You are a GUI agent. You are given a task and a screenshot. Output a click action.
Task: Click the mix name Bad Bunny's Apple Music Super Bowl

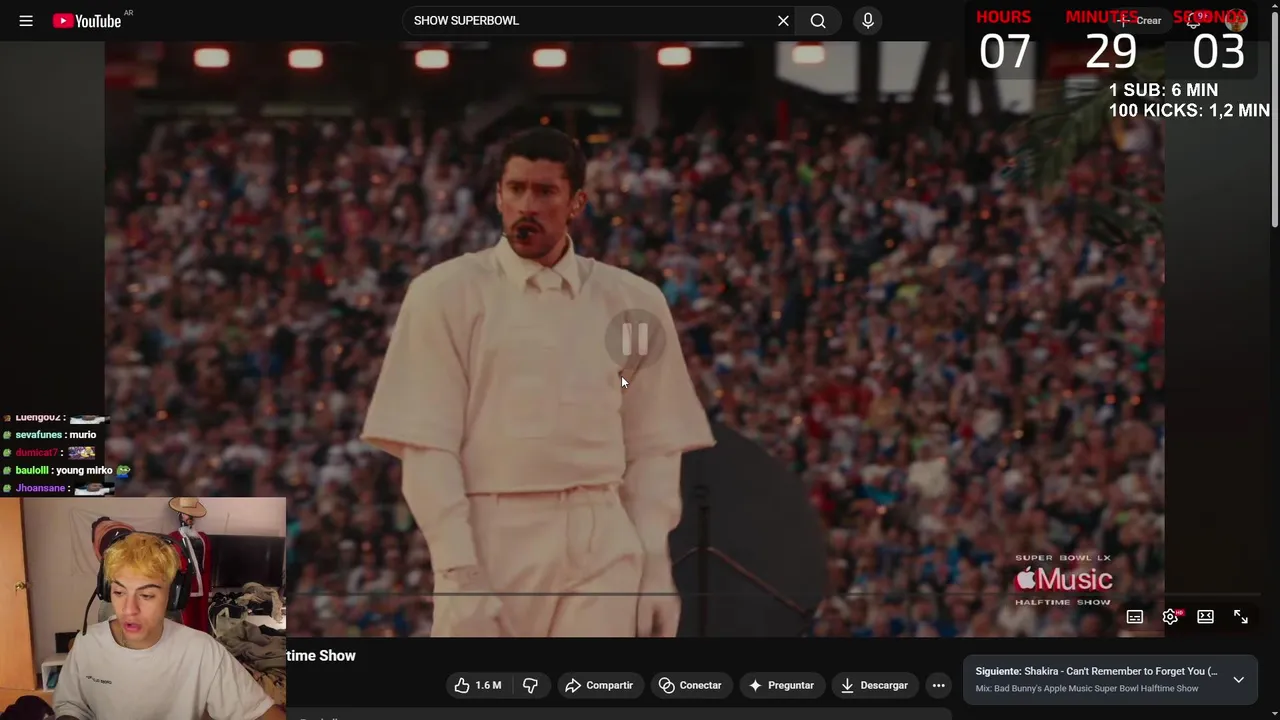coord(1087,688)
